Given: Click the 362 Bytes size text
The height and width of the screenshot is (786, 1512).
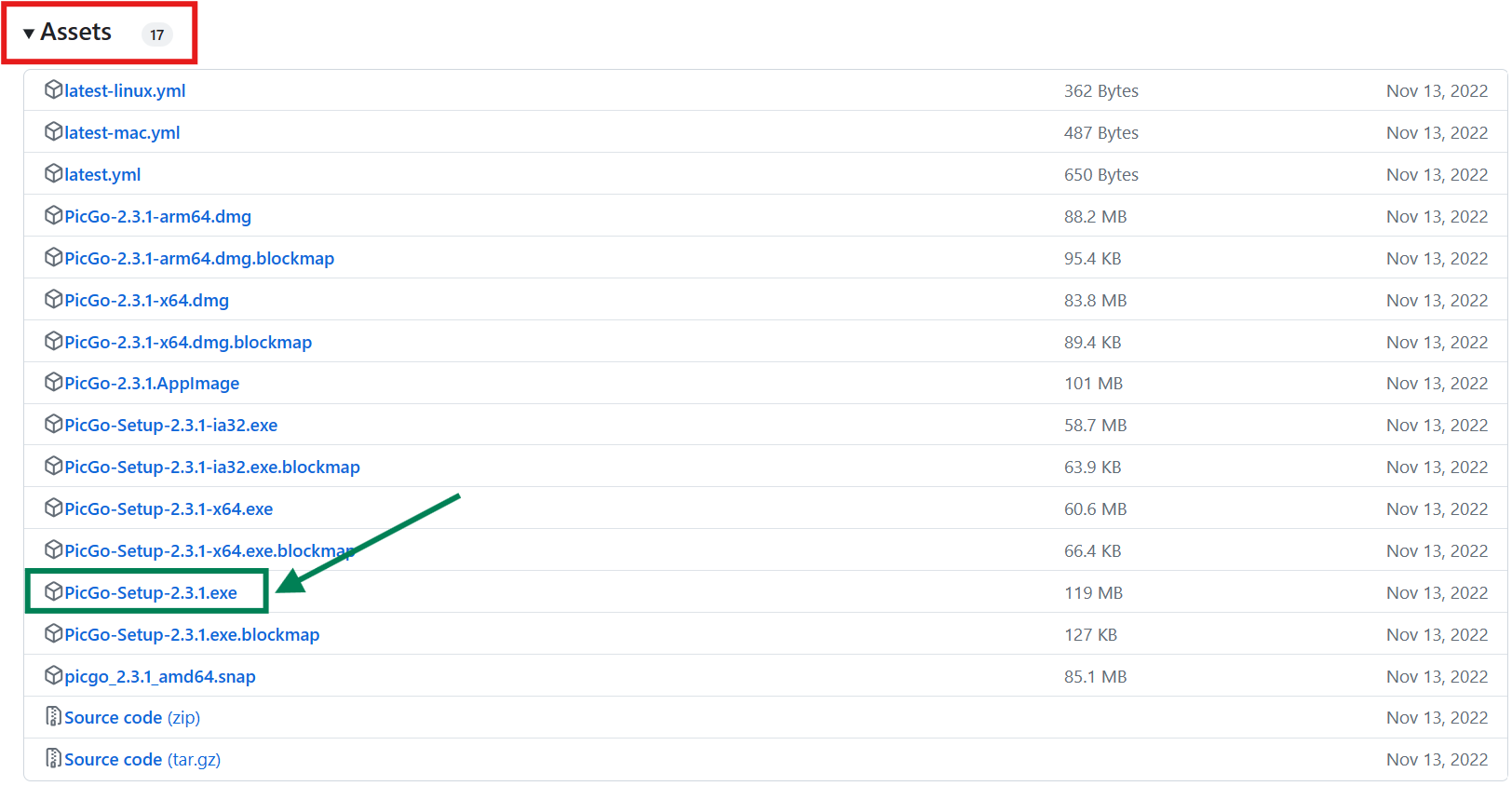Looking at the screenshot, I should (x=1101, y=90).
